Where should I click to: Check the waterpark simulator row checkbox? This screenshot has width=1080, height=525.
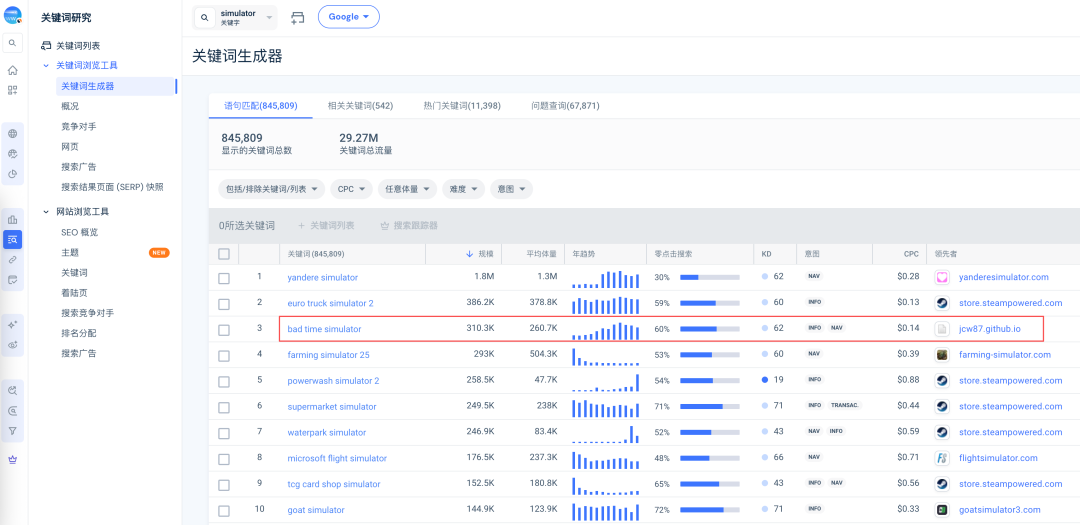[224, 433]
